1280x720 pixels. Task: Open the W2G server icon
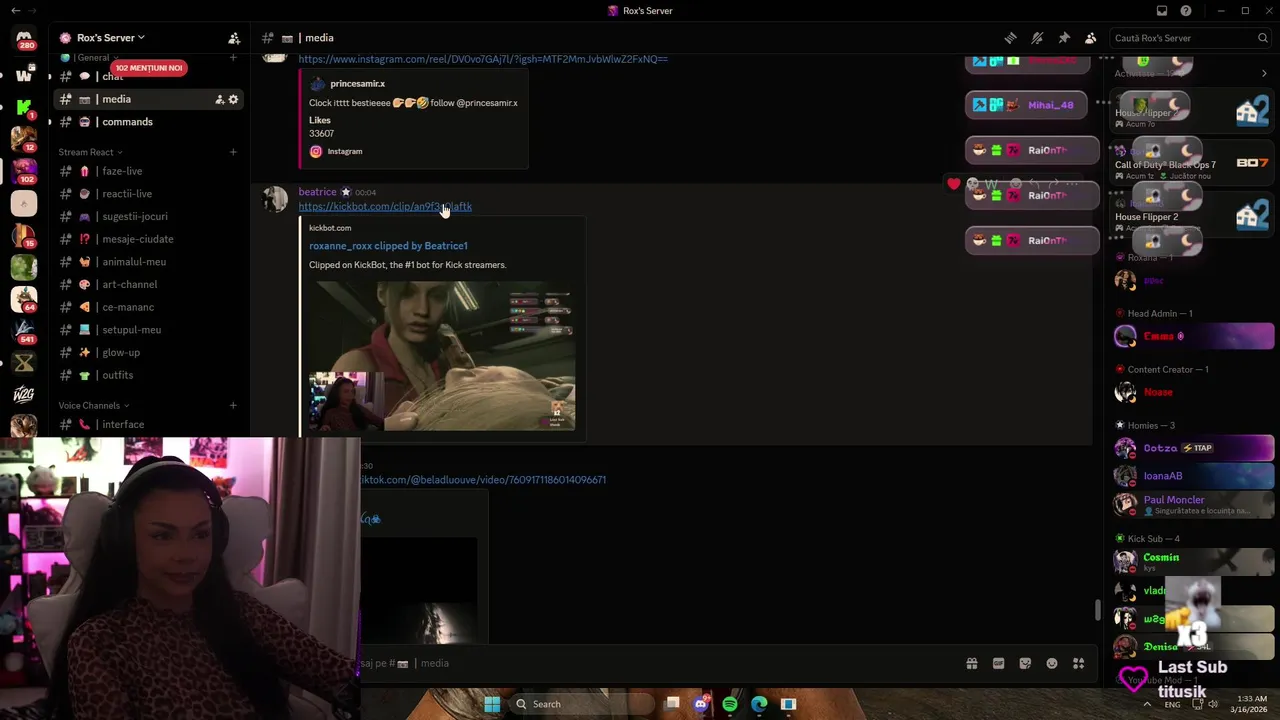click(x=24, y=395)
